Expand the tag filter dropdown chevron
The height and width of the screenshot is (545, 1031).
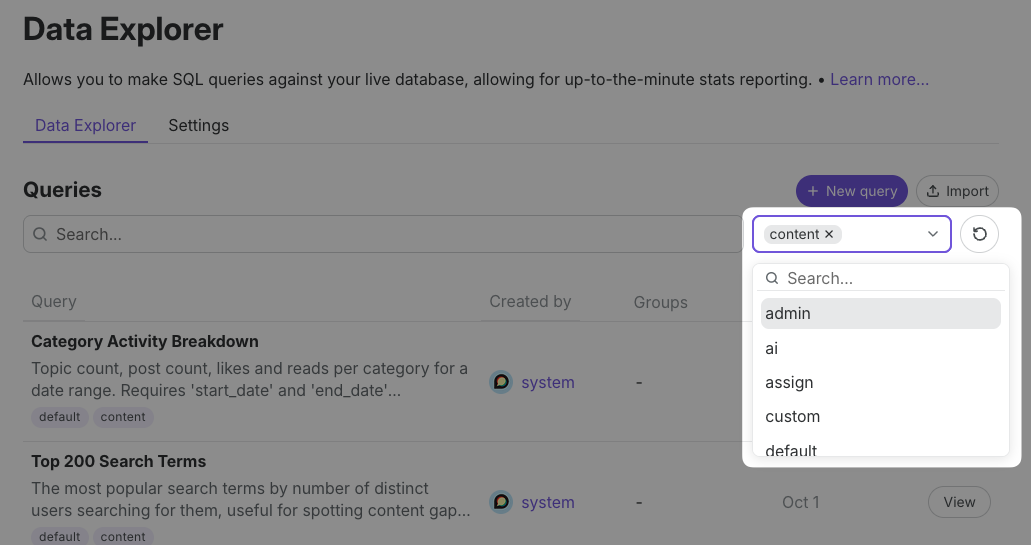(932, 234)
